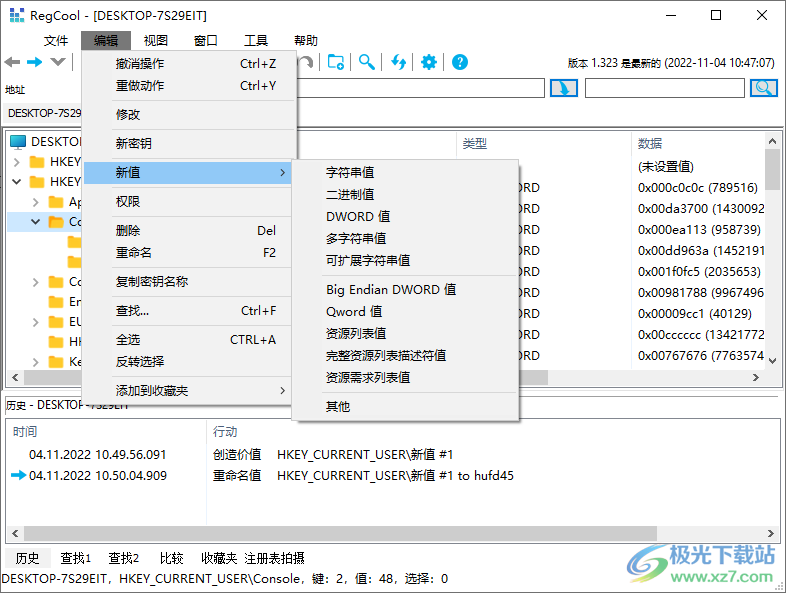The width and height of the screenshot is (786, 593).
Task: Click the values list vertical scrollbar down arrow
Action: pos(772,360)
